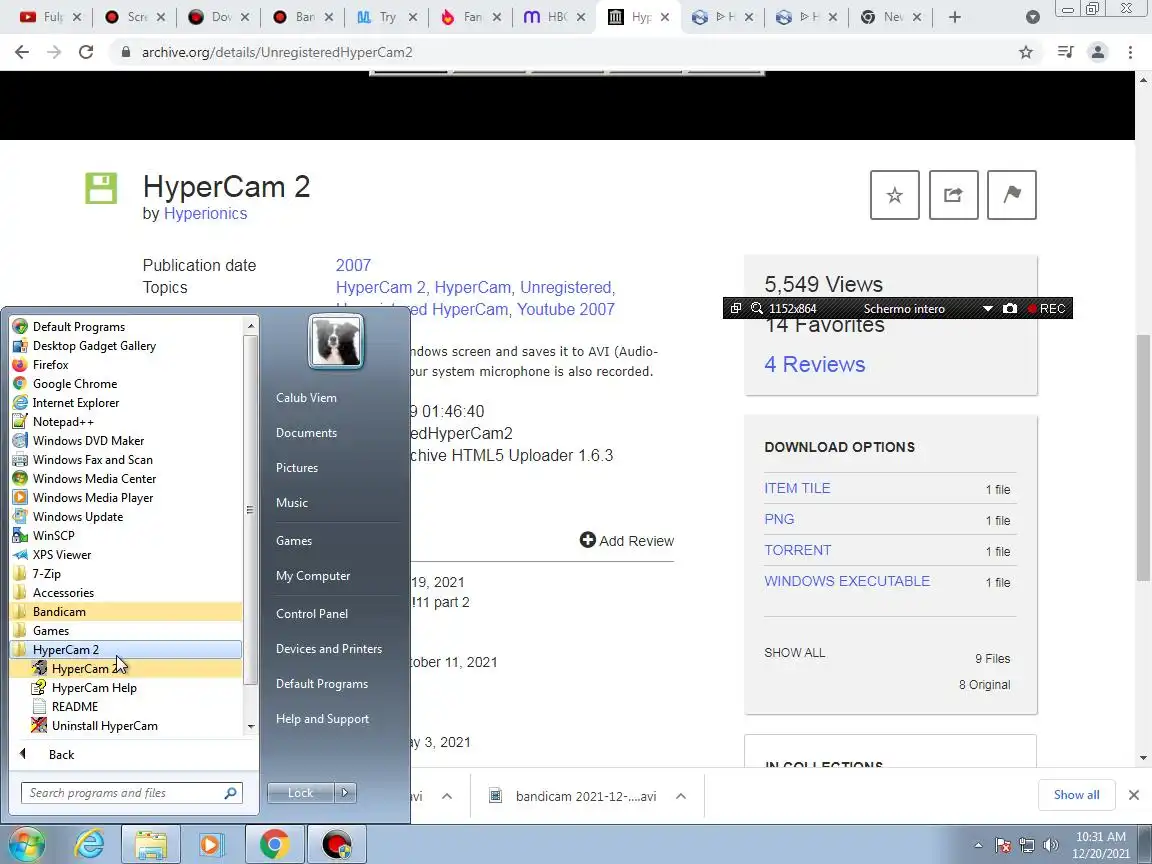Click Show all downloads button
The image size is (1152, 864).
1076,795
